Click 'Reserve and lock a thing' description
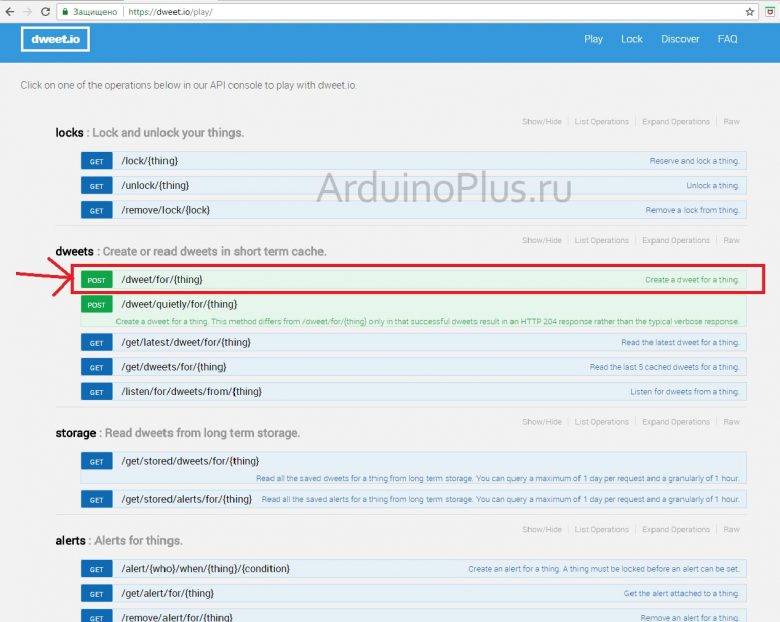The image size is (780, 622). pos(694,161)
